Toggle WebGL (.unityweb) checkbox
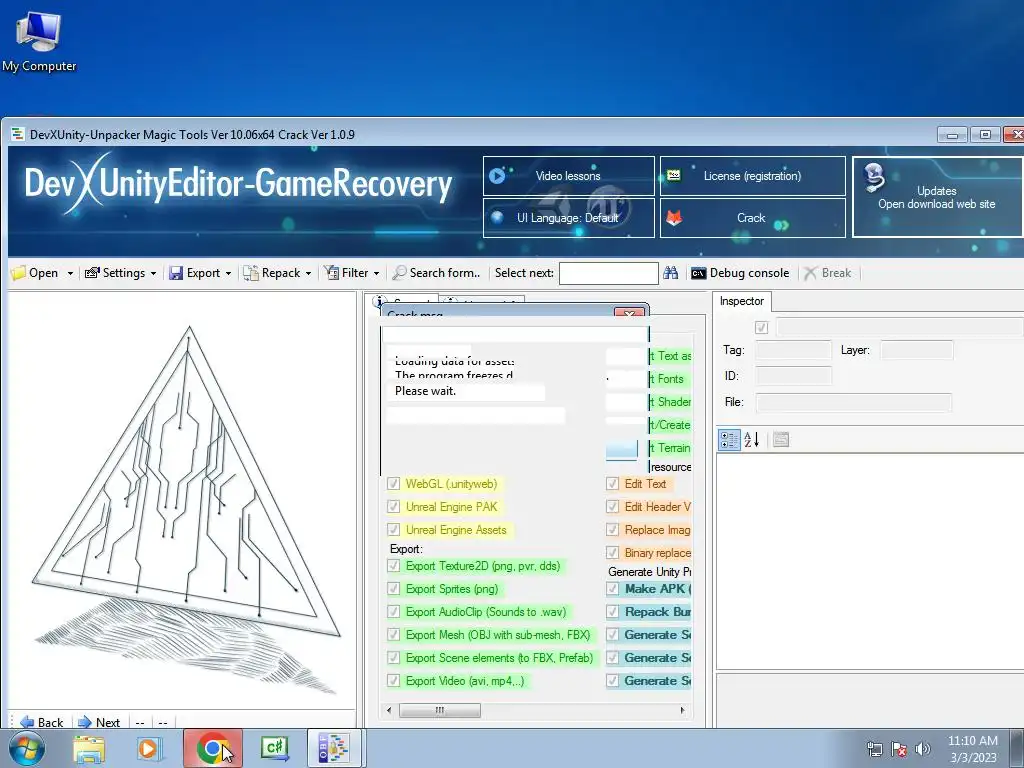Viewport: 1024px width, 768px height. click(x=393, y=484)
